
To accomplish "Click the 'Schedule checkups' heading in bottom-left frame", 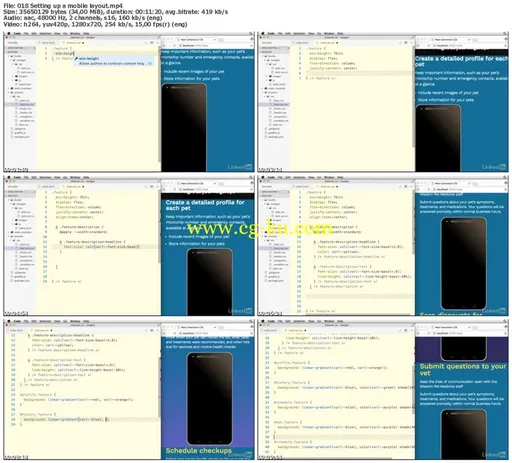I will 199,450.
